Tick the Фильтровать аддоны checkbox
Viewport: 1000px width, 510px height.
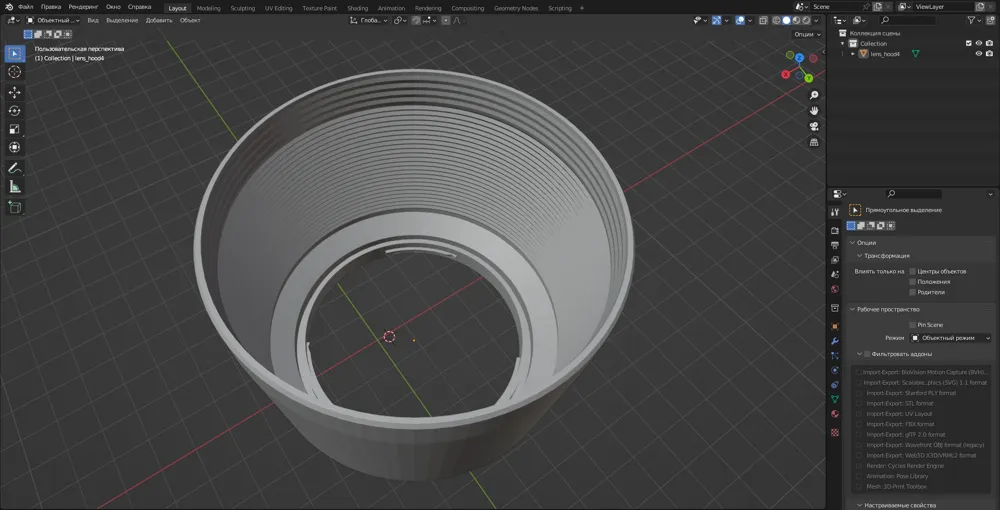867,354
